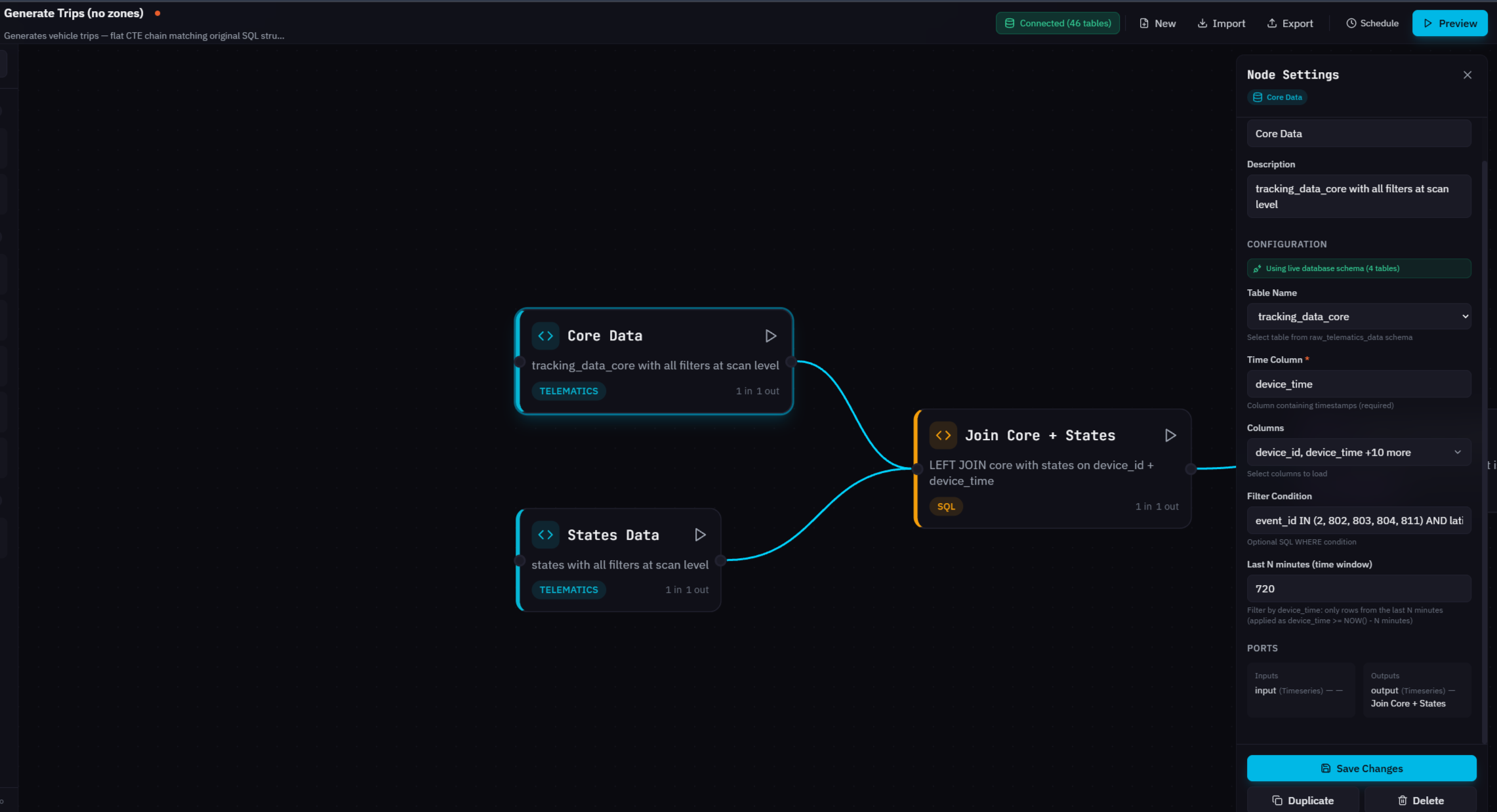Click the TELEMATICS tag on States Data node

[568, 590]
